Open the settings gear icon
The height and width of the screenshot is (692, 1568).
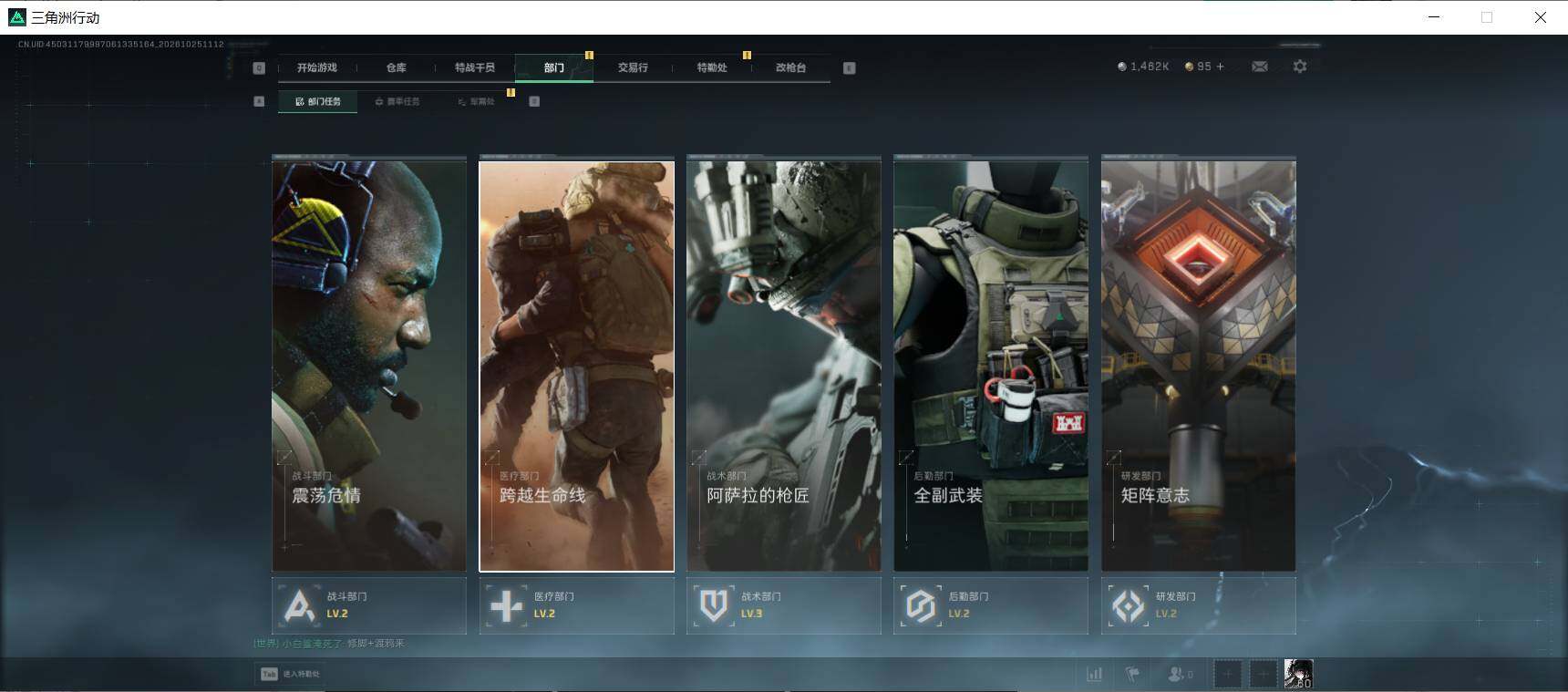[1300, 67]
